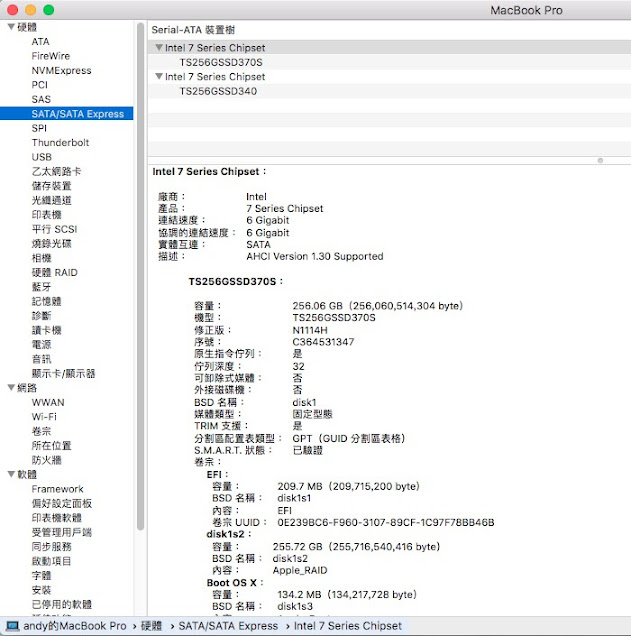Select TS256GSSD370S in device tree
This screenshot has height=636, width=631.
click(221, 62)
